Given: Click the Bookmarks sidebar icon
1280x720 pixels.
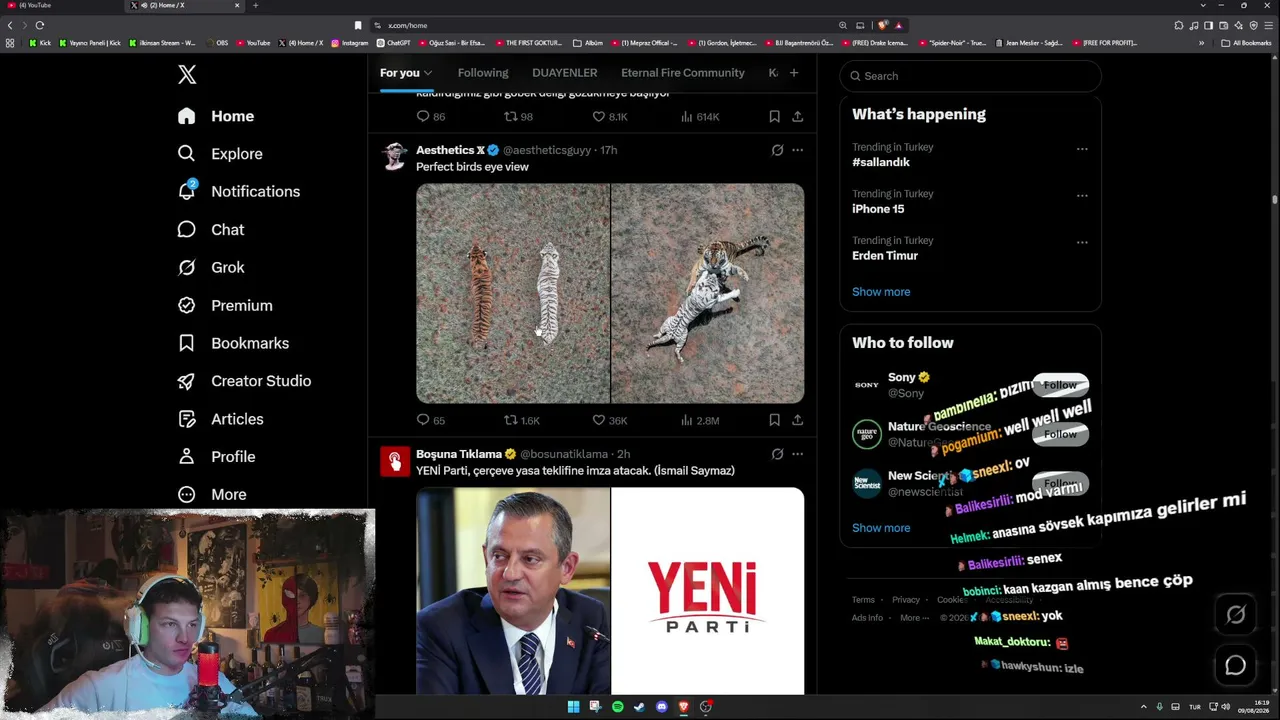Looking at the screenshot, I should (186, 343).
